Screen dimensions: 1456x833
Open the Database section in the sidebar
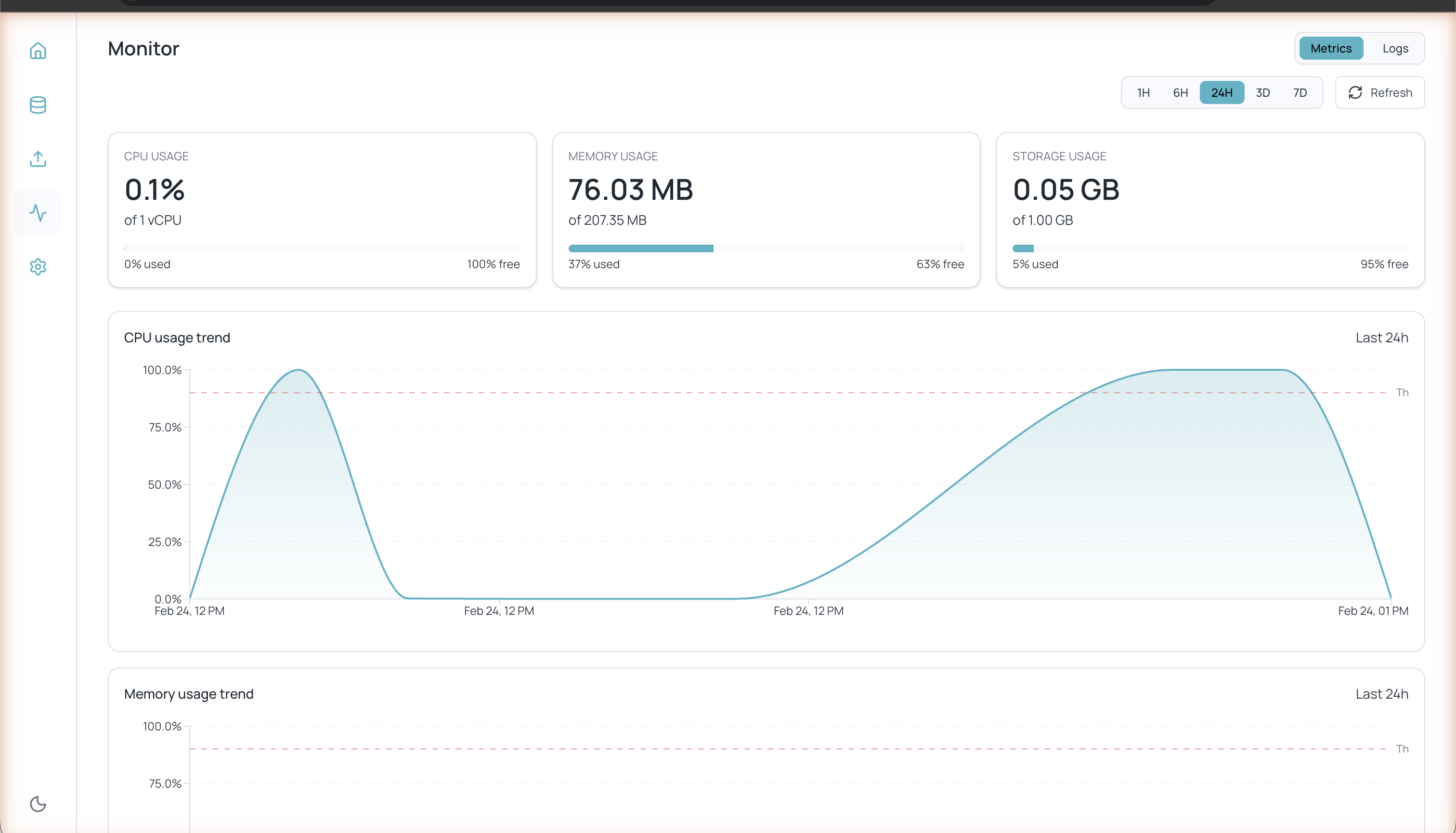[x=38, y=105]
